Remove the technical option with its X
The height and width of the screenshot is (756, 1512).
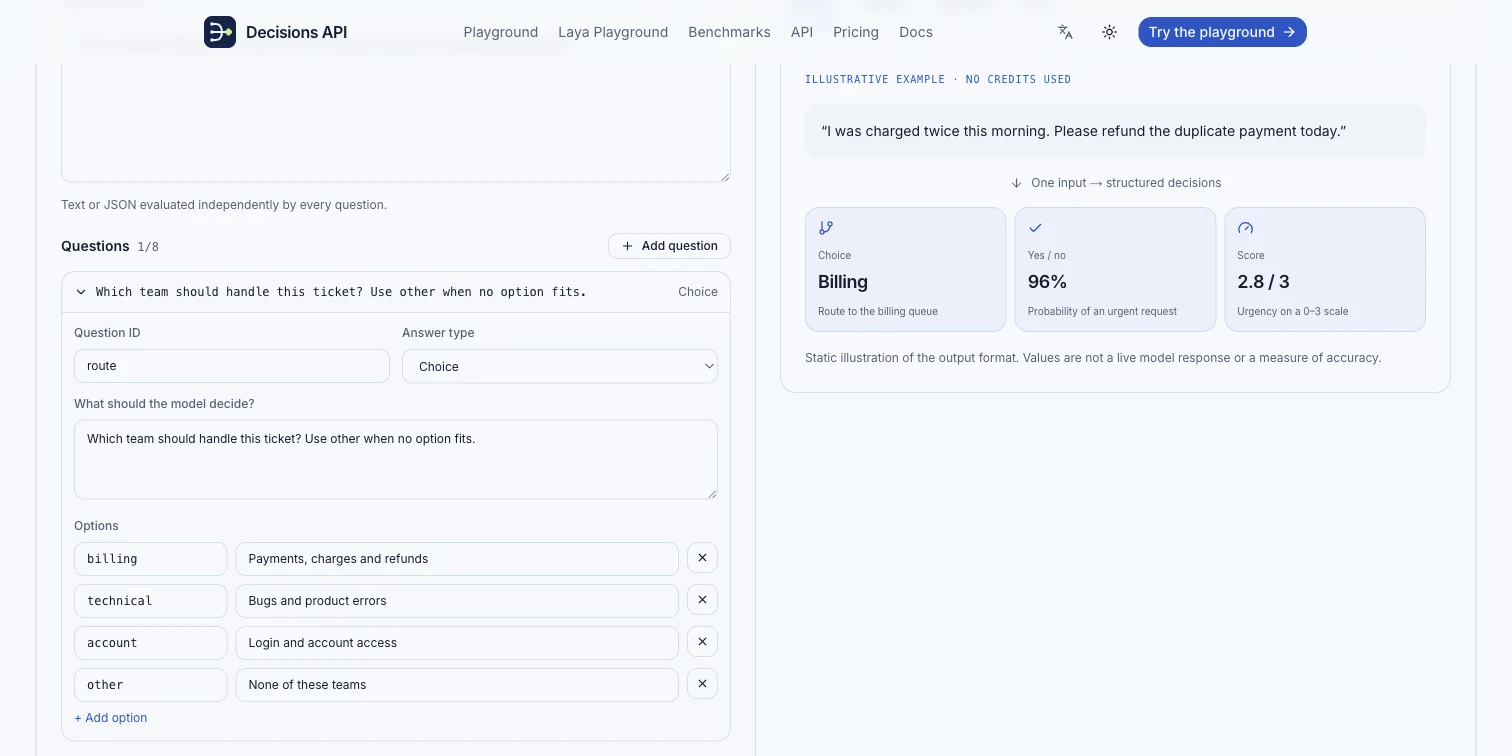click(702, 600)
